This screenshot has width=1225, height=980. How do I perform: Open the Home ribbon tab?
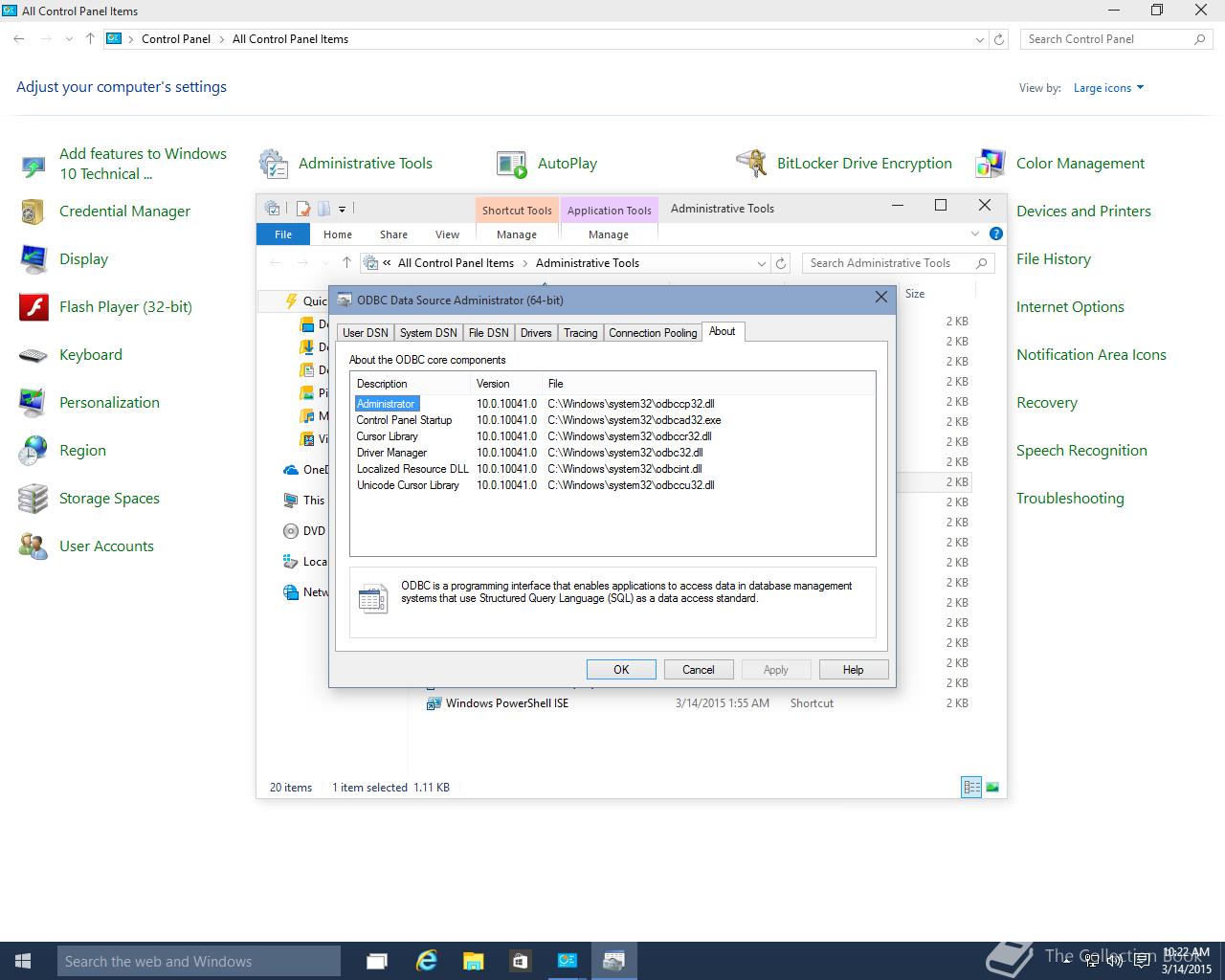point(338,234)
